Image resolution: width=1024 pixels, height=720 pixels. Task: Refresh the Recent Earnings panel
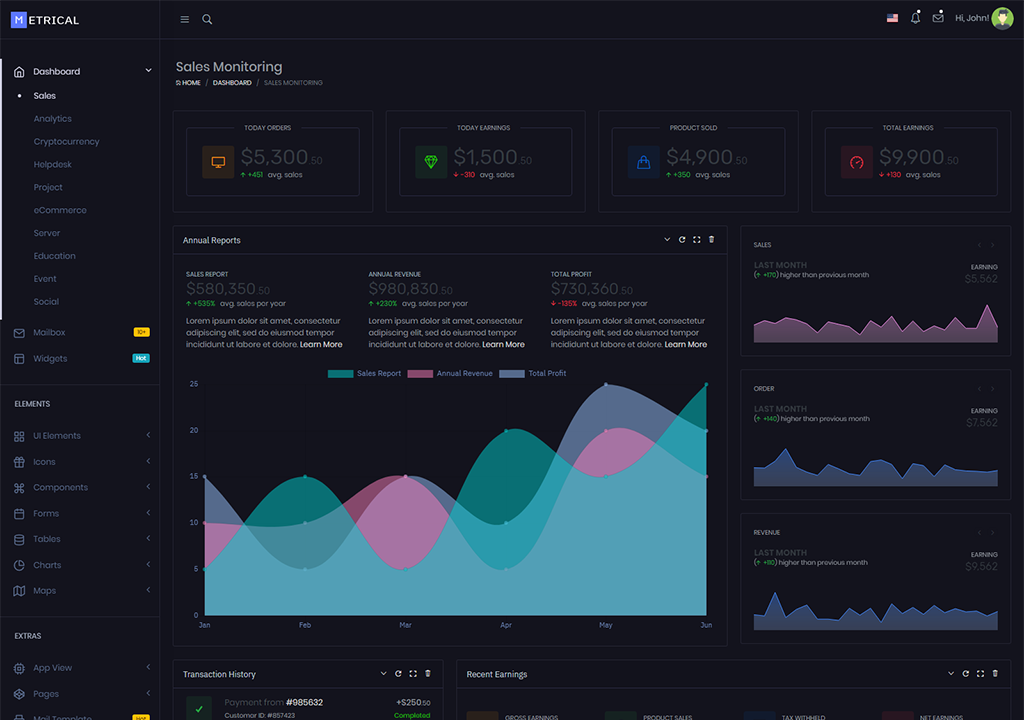pyautogui.click(x=966, y=674)
